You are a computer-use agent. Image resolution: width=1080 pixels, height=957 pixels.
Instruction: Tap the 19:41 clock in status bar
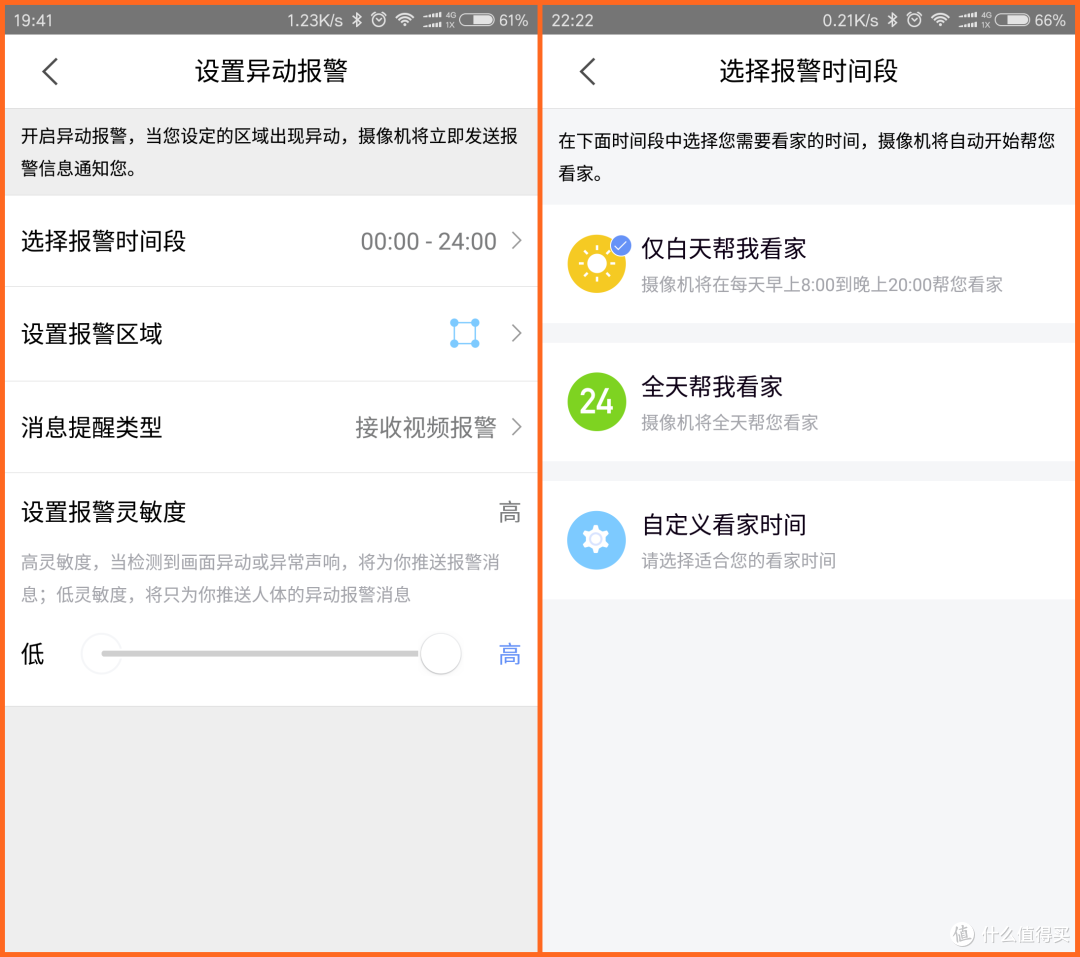pos(33,21)
